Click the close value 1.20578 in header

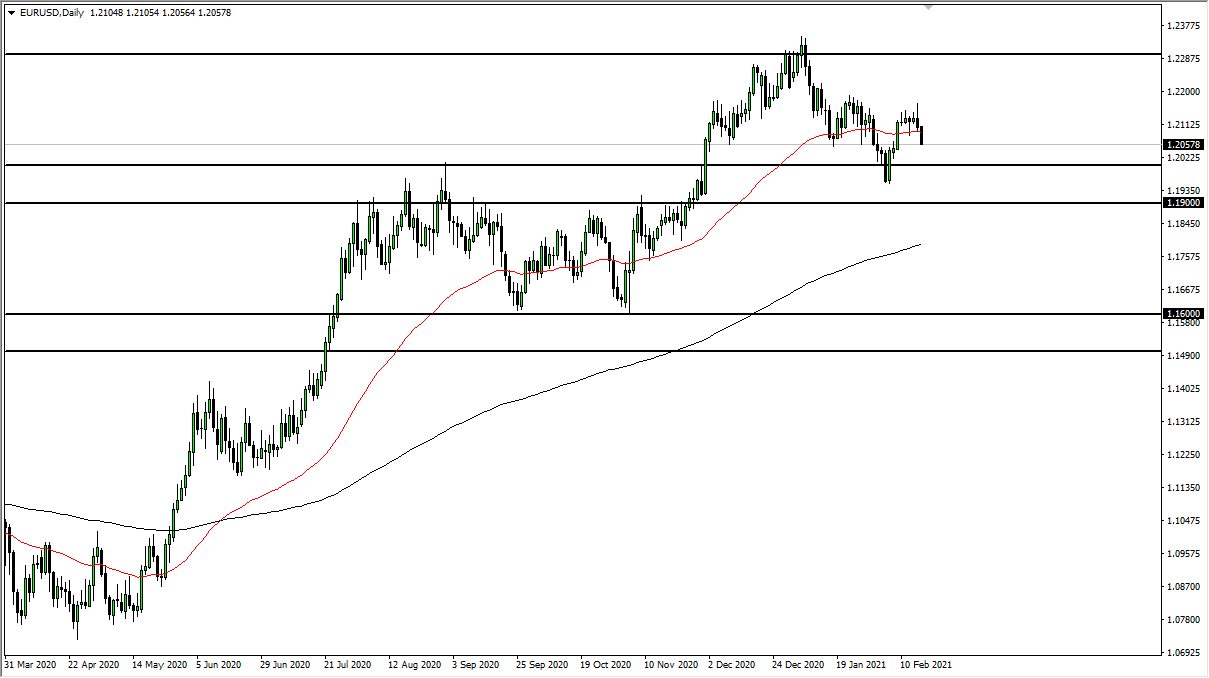click(215, 13)
